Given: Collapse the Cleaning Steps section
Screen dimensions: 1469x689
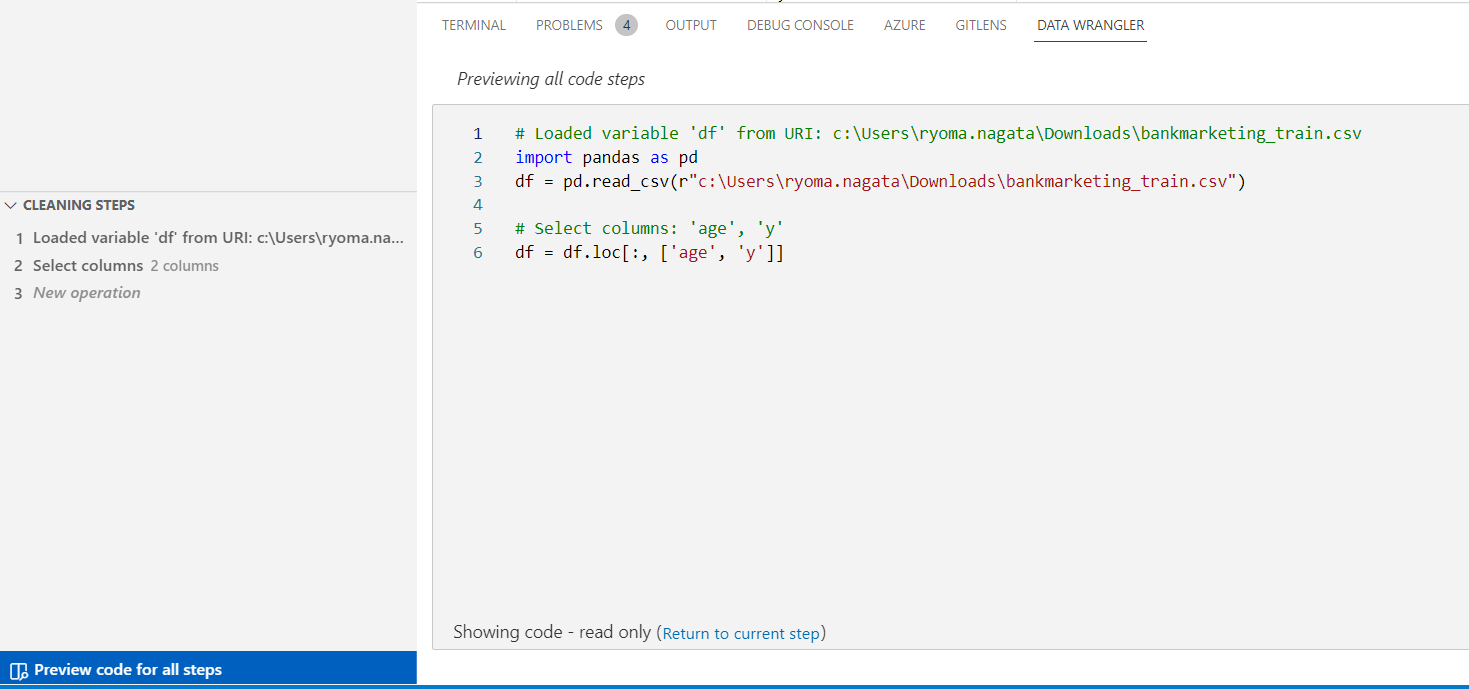Looking at the screenshot, I should coord(12,205).
